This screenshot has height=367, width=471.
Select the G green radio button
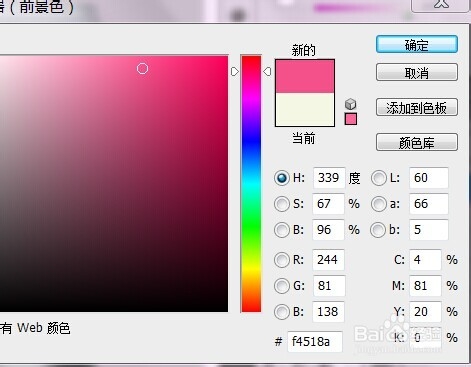282,286
